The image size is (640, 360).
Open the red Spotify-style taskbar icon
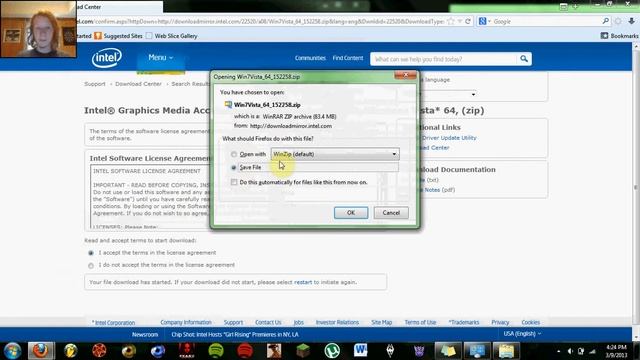[x=245, y=351]
